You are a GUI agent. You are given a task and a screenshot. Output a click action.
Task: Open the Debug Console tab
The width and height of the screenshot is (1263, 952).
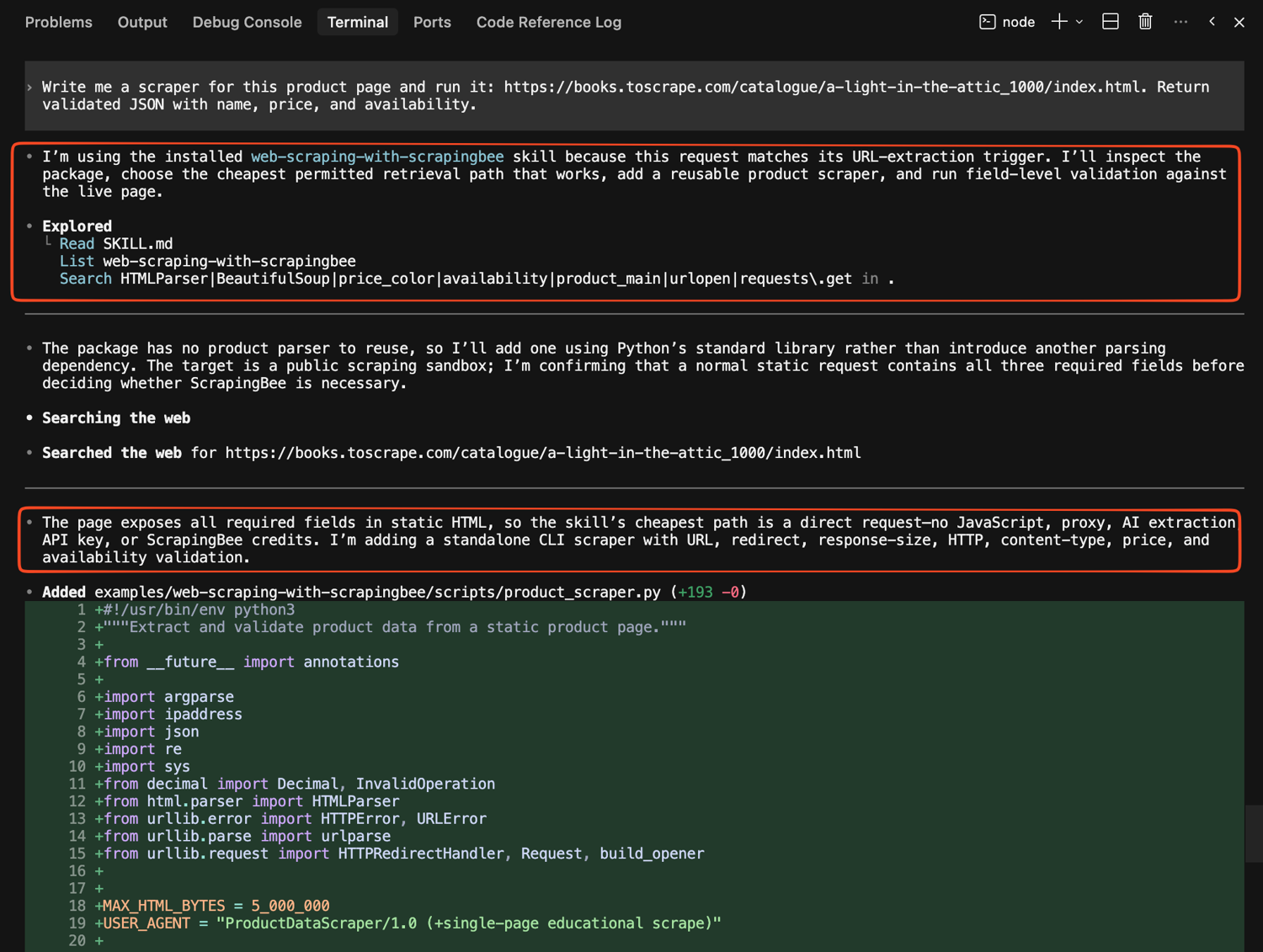click(x=247, y=22)
